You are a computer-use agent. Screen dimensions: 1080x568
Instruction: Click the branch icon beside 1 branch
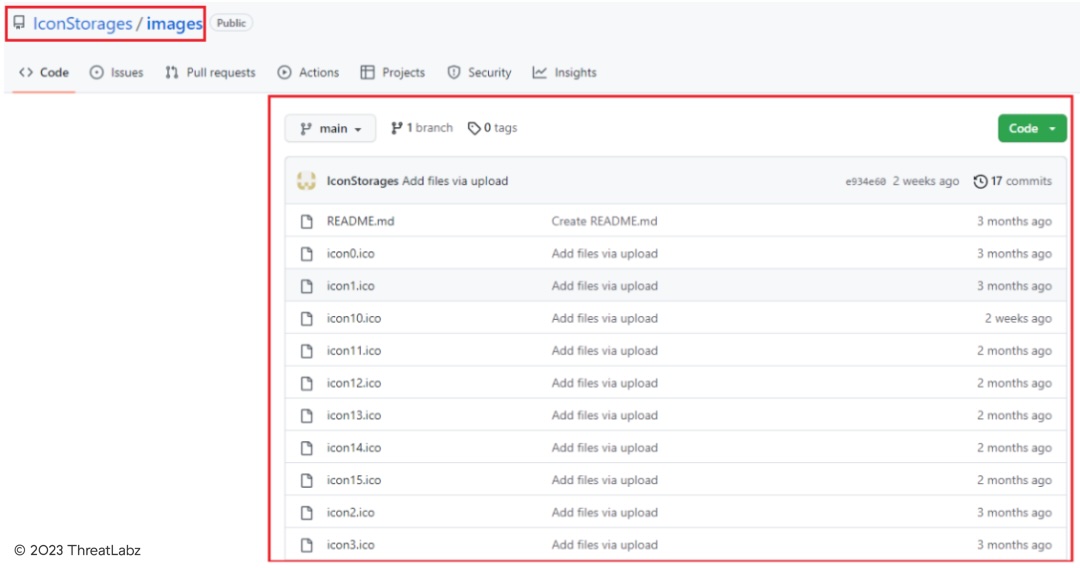click(x=397, y=128)
